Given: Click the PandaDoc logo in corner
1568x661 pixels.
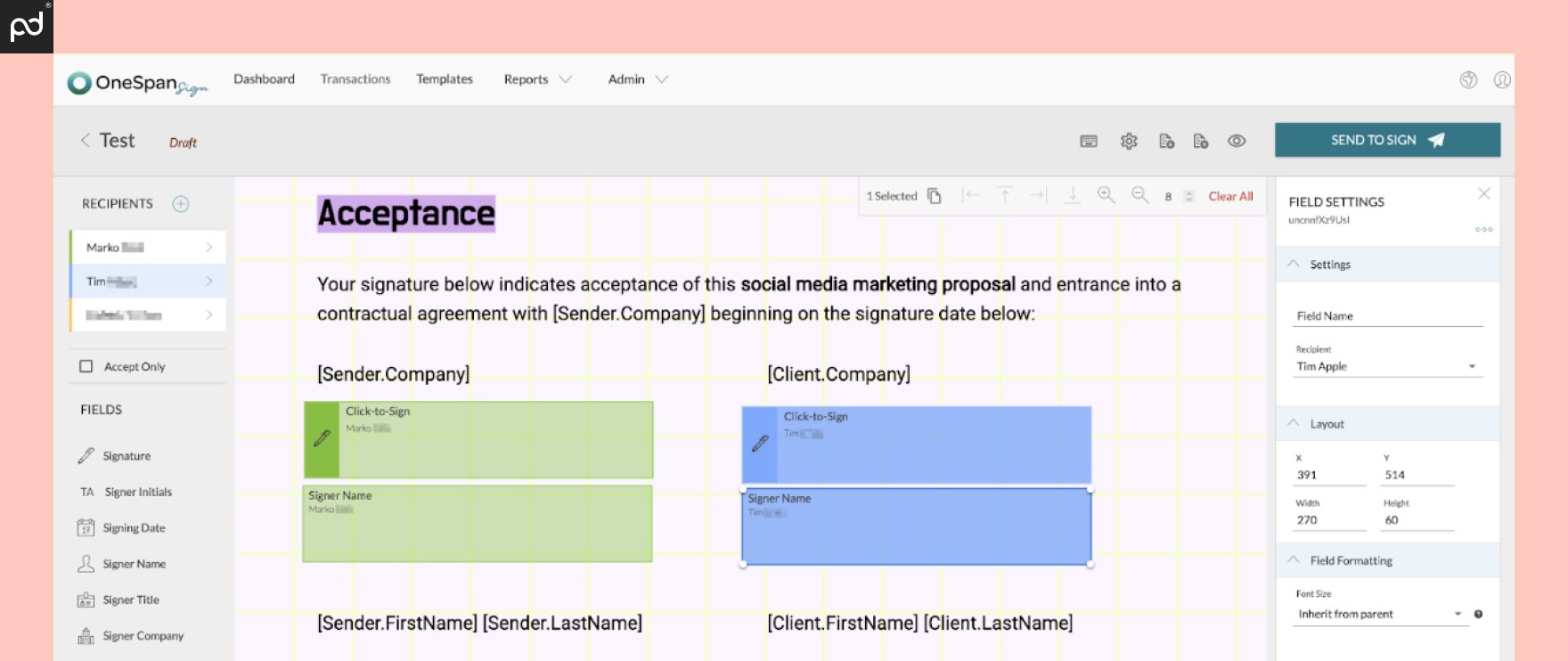Looking at the screenshot, I should pos(27,27).
